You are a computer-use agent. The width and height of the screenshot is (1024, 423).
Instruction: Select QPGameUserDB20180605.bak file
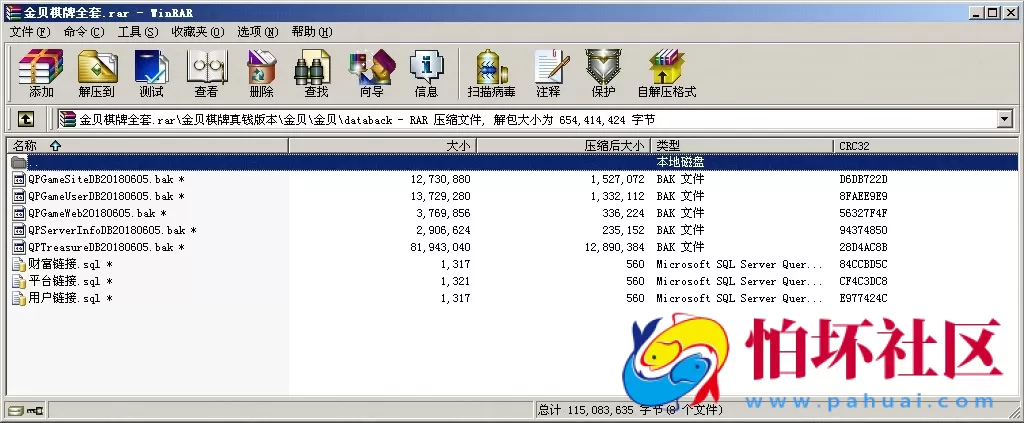106,196
